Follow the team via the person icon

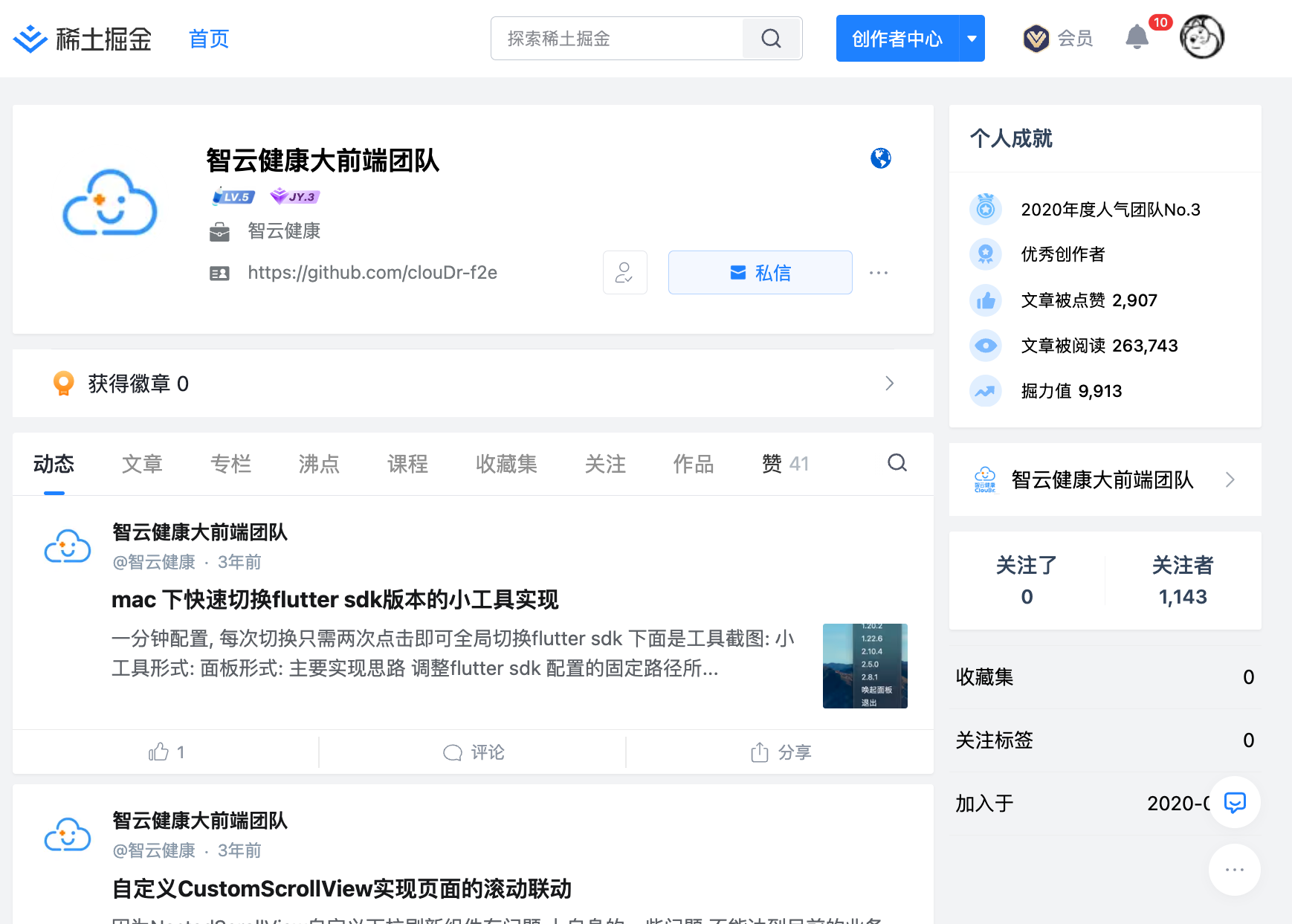pyautogui.click(x=624, y=273)
